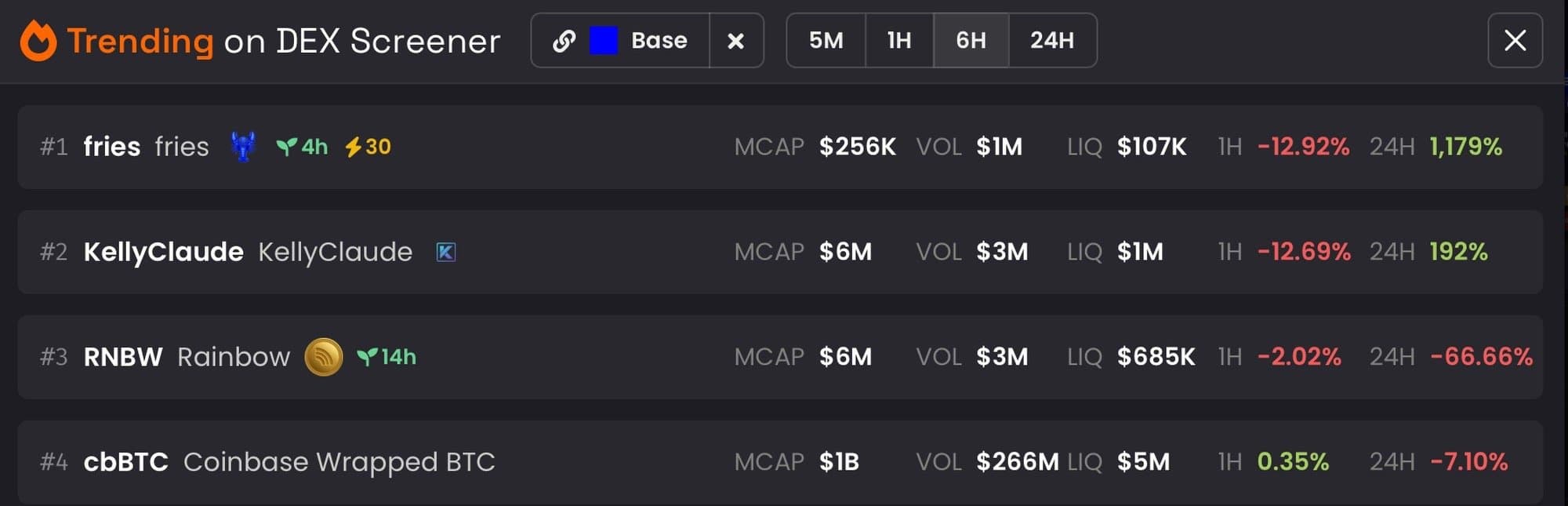Switch to the 1H timeframe
Viewport: 1568px width, 506px height.
(x=898, y=41)
